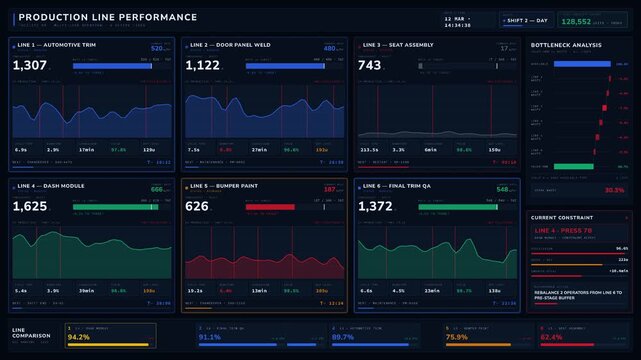
Task: Click the Bottleneck Analysis panel title
Action: pyautogui.click(x=566, y=45)
